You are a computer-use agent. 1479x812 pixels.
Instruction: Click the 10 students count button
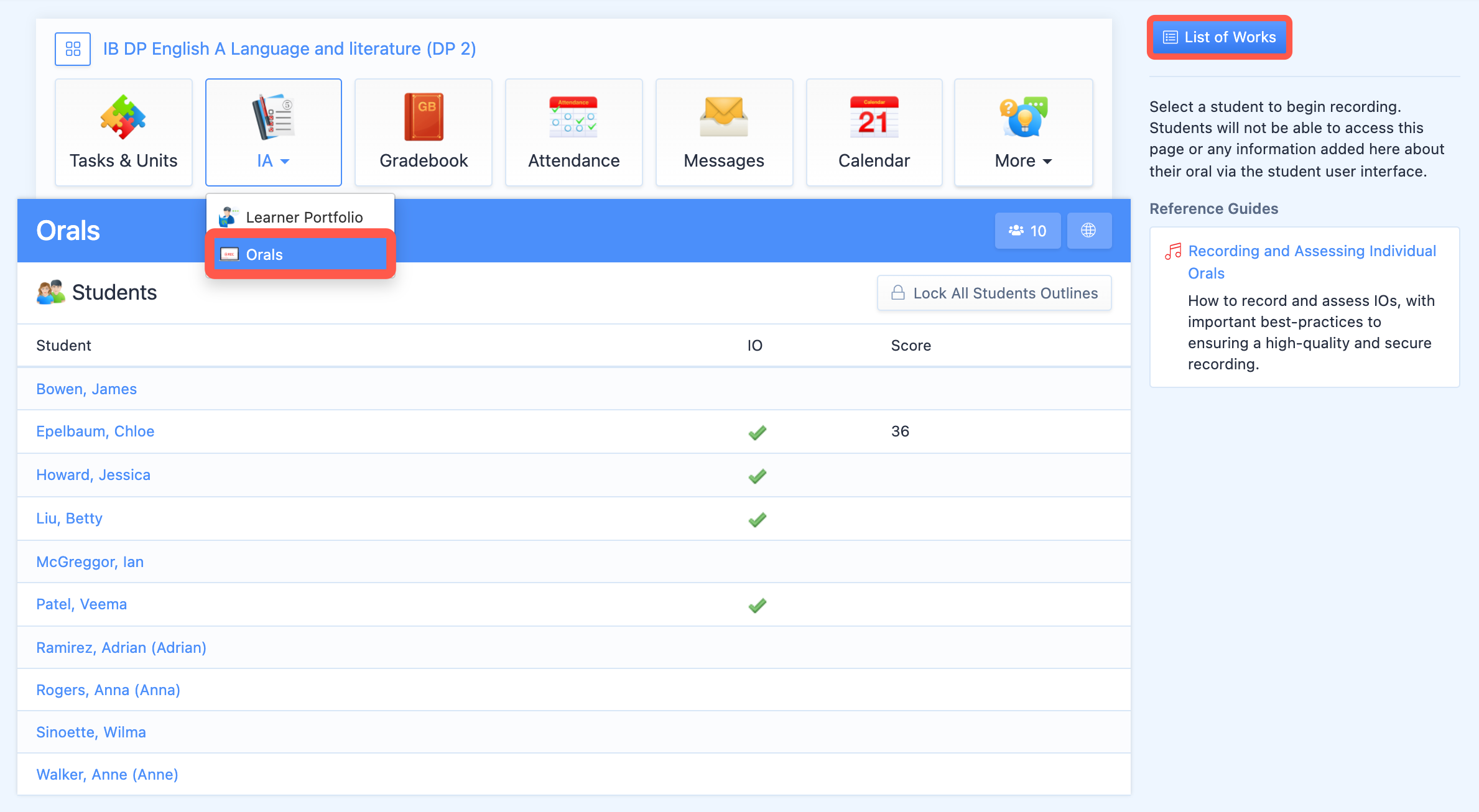(1027, 231)
